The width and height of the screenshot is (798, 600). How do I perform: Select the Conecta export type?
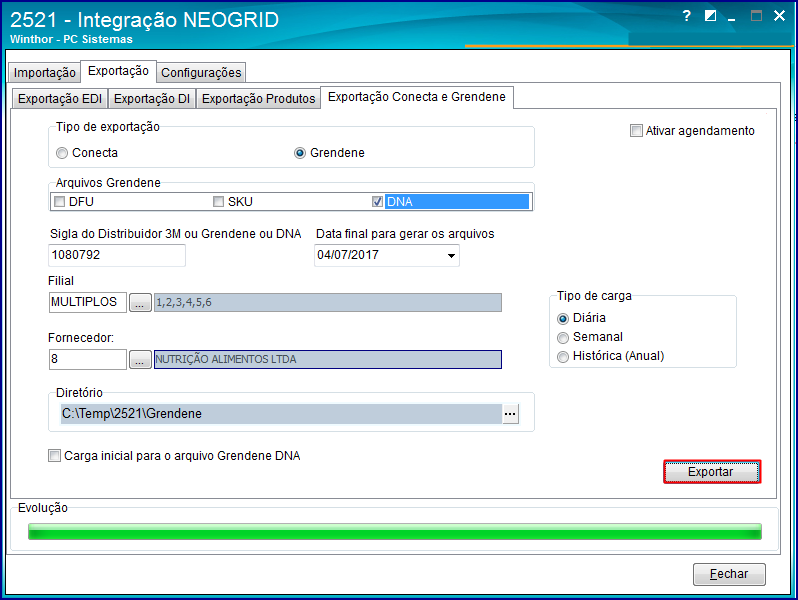click(x=87, y=153)
